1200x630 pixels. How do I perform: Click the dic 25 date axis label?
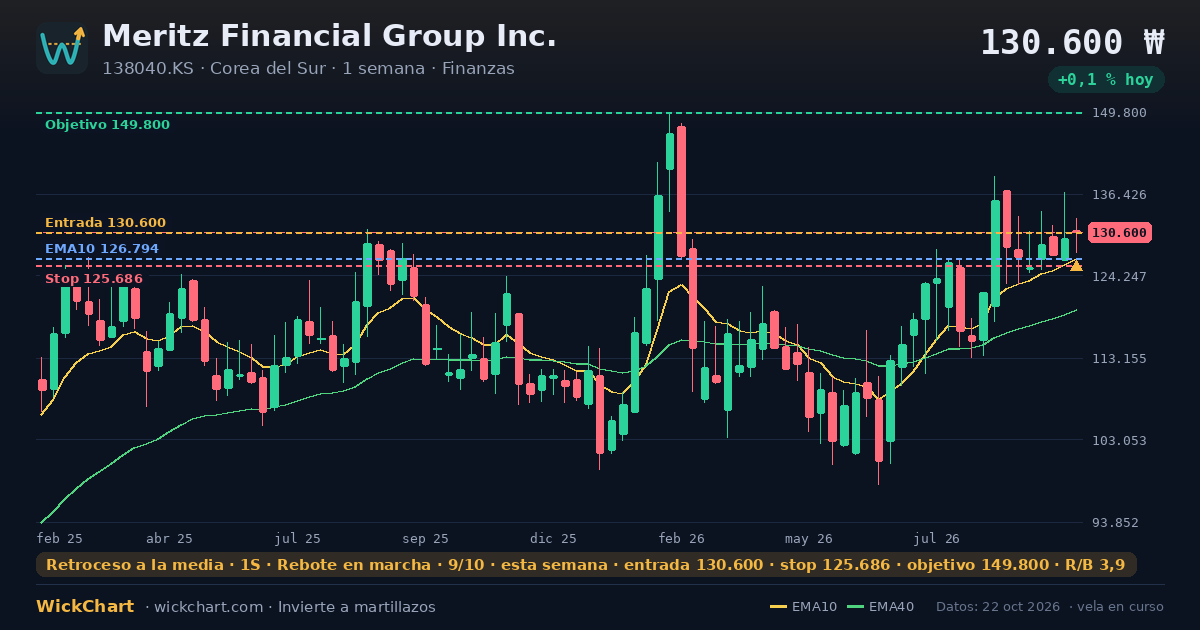coord(553,539)
